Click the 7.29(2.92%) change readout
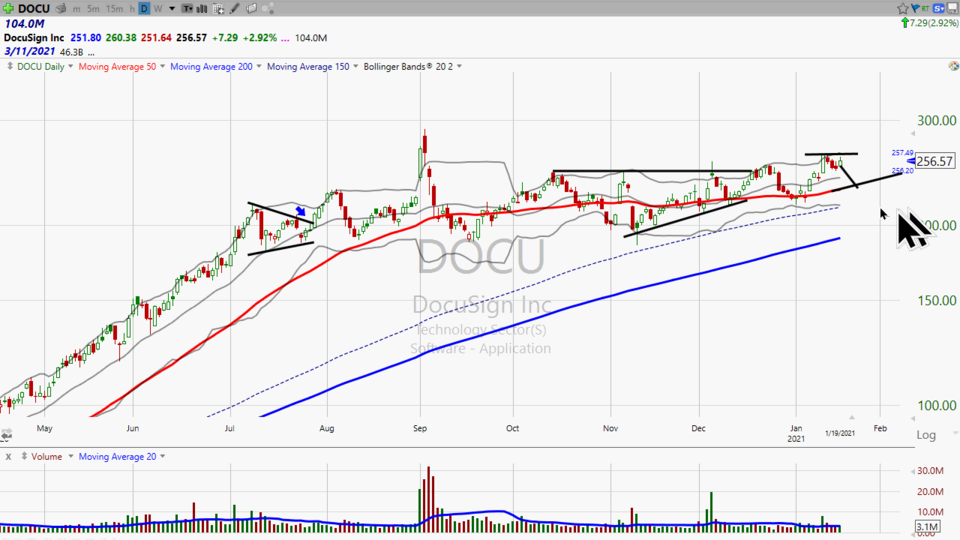 (x=929, y=23)
